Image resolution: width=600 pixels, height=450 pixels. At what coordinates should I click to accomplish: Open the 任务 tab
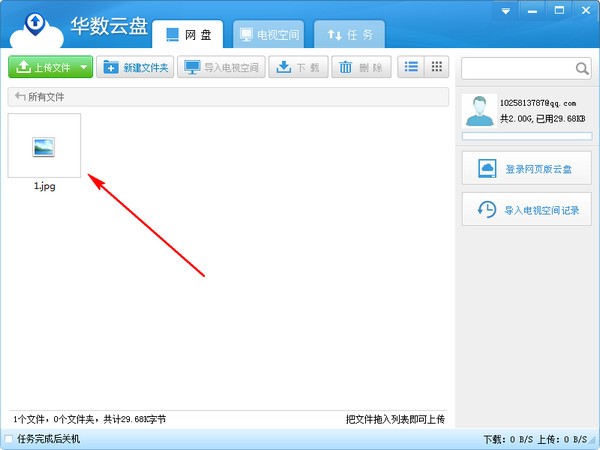[349, 34]
